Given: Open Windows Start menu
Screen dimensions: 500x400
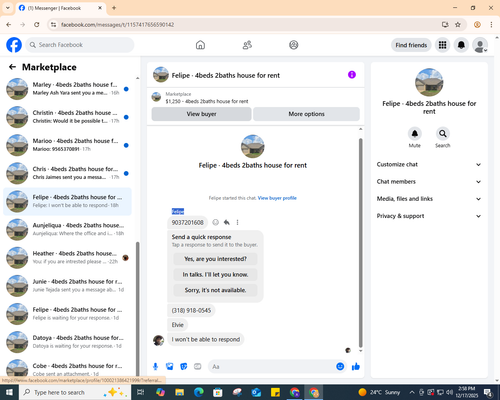Looking at the screenshot, I should coord(9,392).
